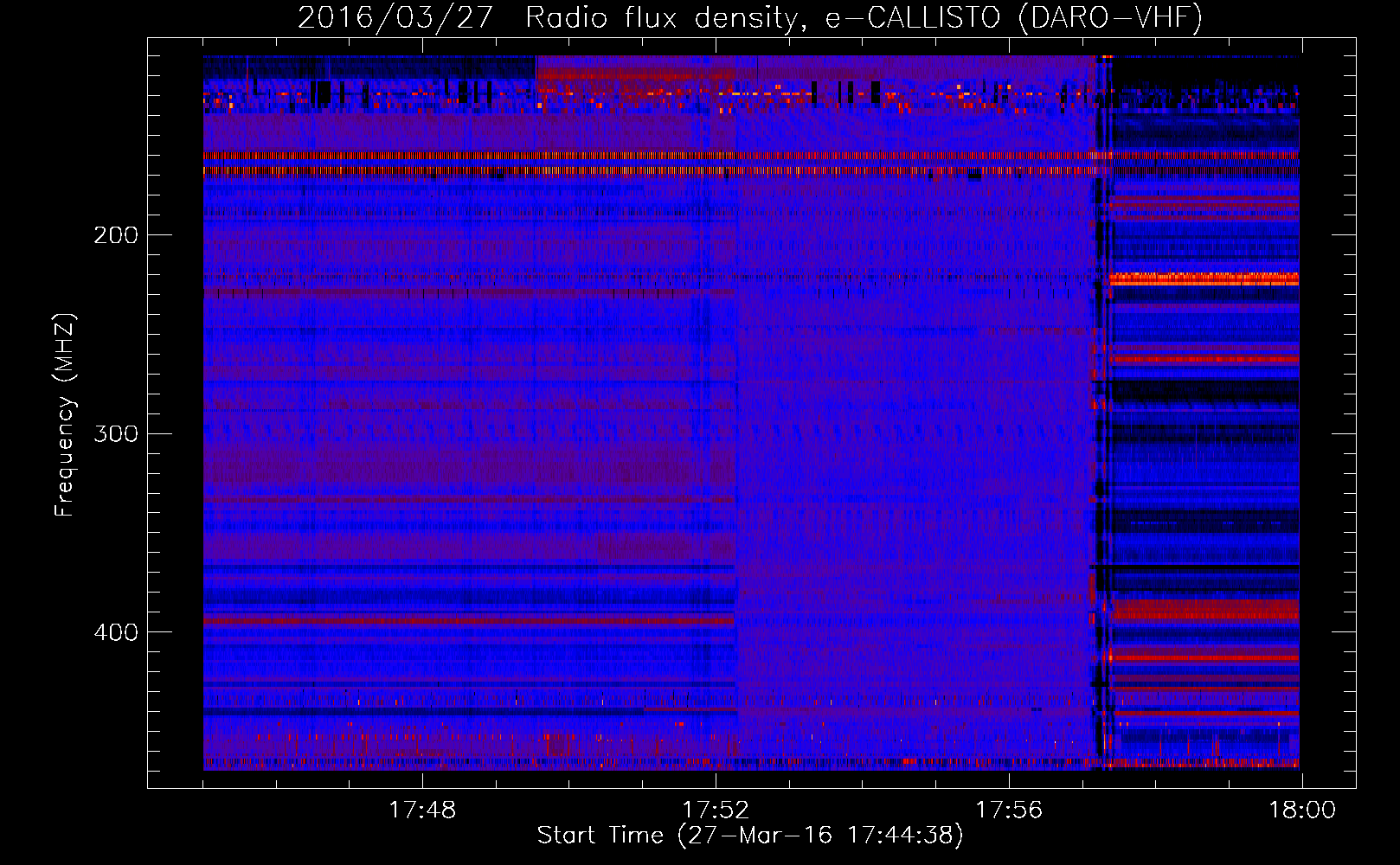1400x865 pixels.
Task: Click the 'Frequency (MHZ)' axis label
Action: [65, 415]
